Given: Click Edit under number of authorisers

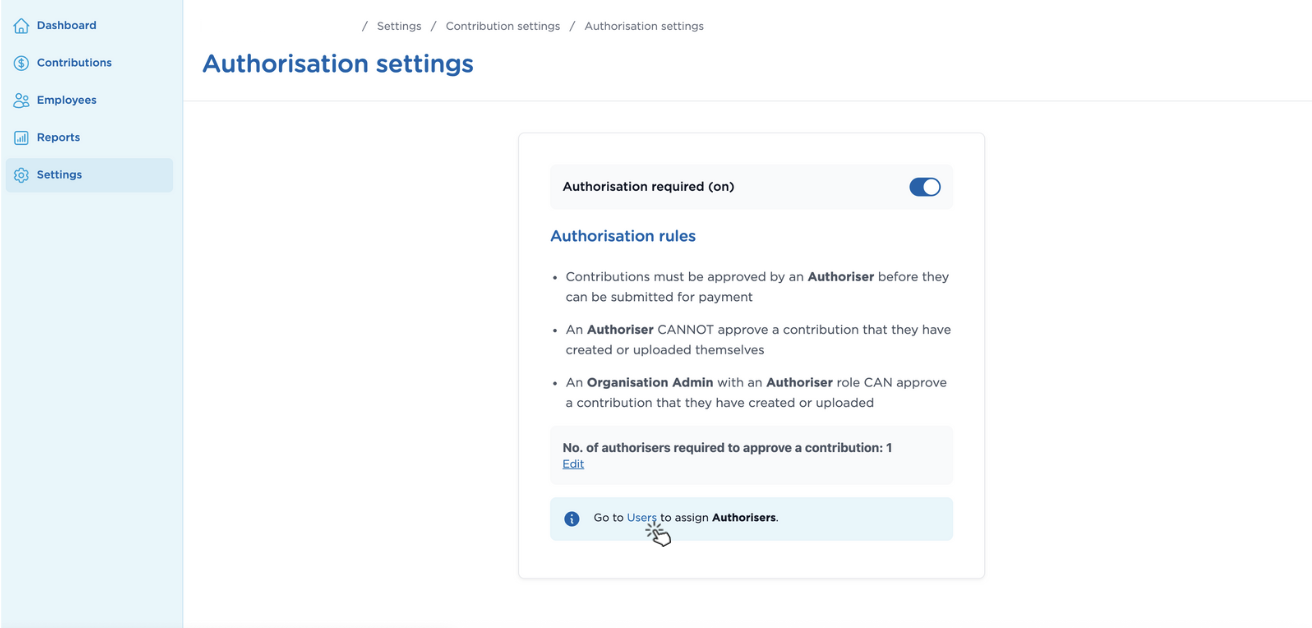Looking at the screenshot, I should [x=573, y=463].
